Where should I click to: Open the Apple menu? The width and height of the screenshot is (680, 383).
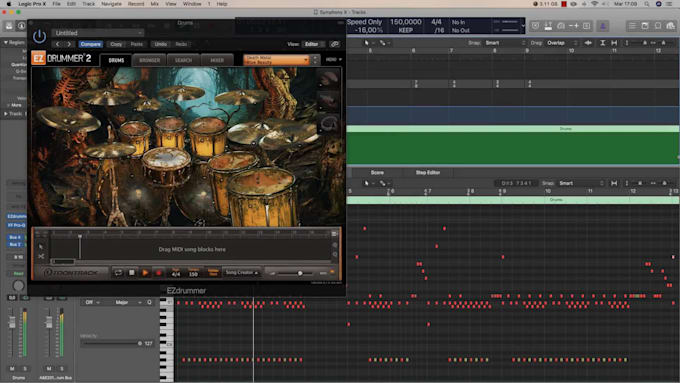8,4
